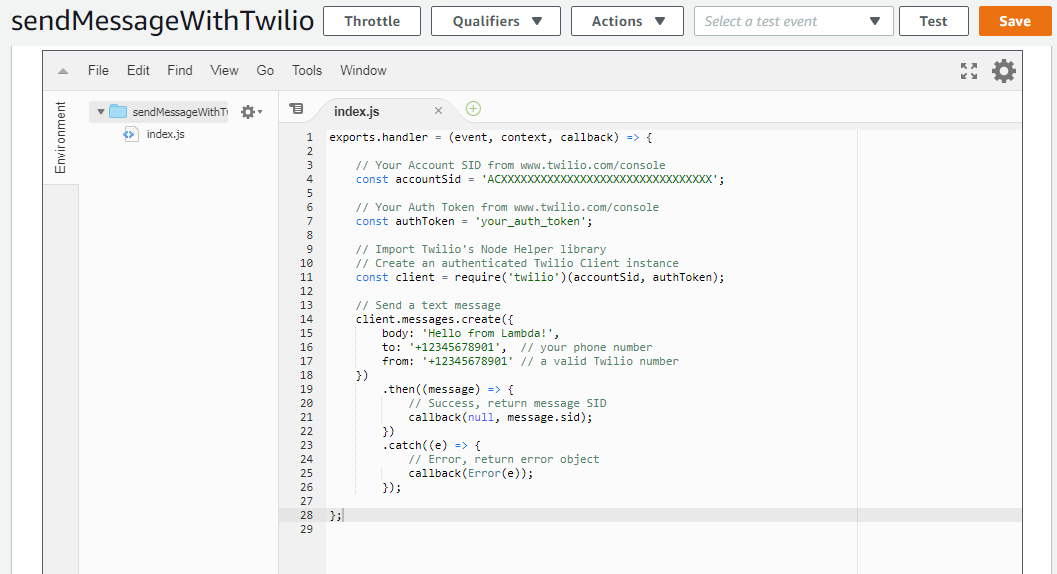Open the tab list icon beside index.js
The image size is (1057, 574).
[x=296, y=109]
